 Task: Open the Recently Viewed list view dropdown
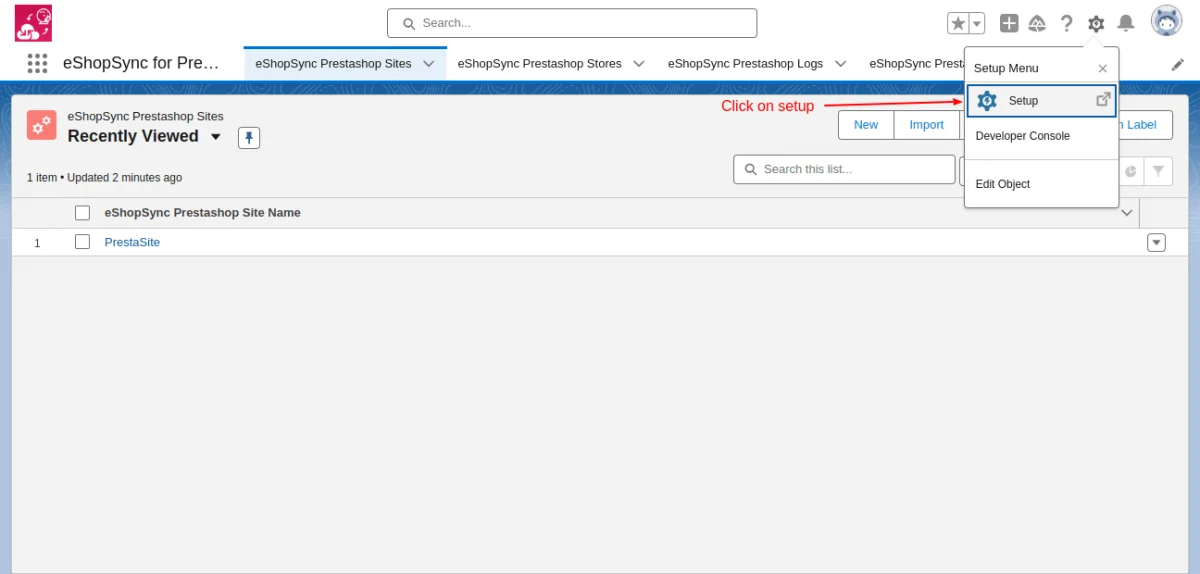(x=216, y=137)
